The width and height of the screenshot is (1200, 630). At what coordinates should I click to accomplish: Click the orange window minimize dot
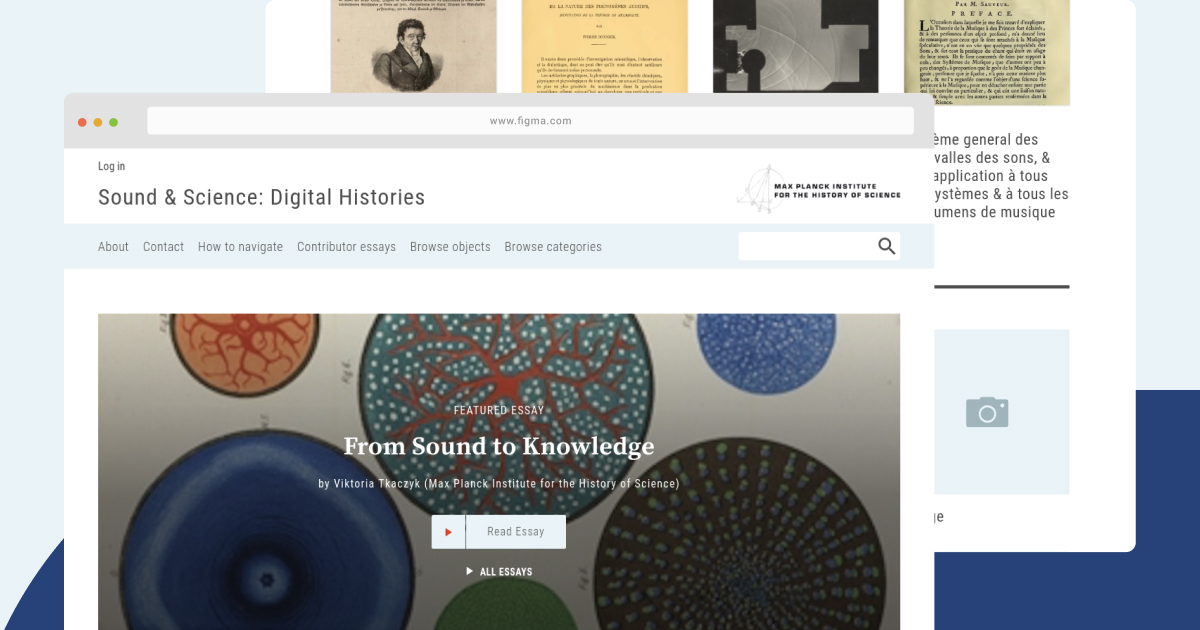click(x=98, y=122)
